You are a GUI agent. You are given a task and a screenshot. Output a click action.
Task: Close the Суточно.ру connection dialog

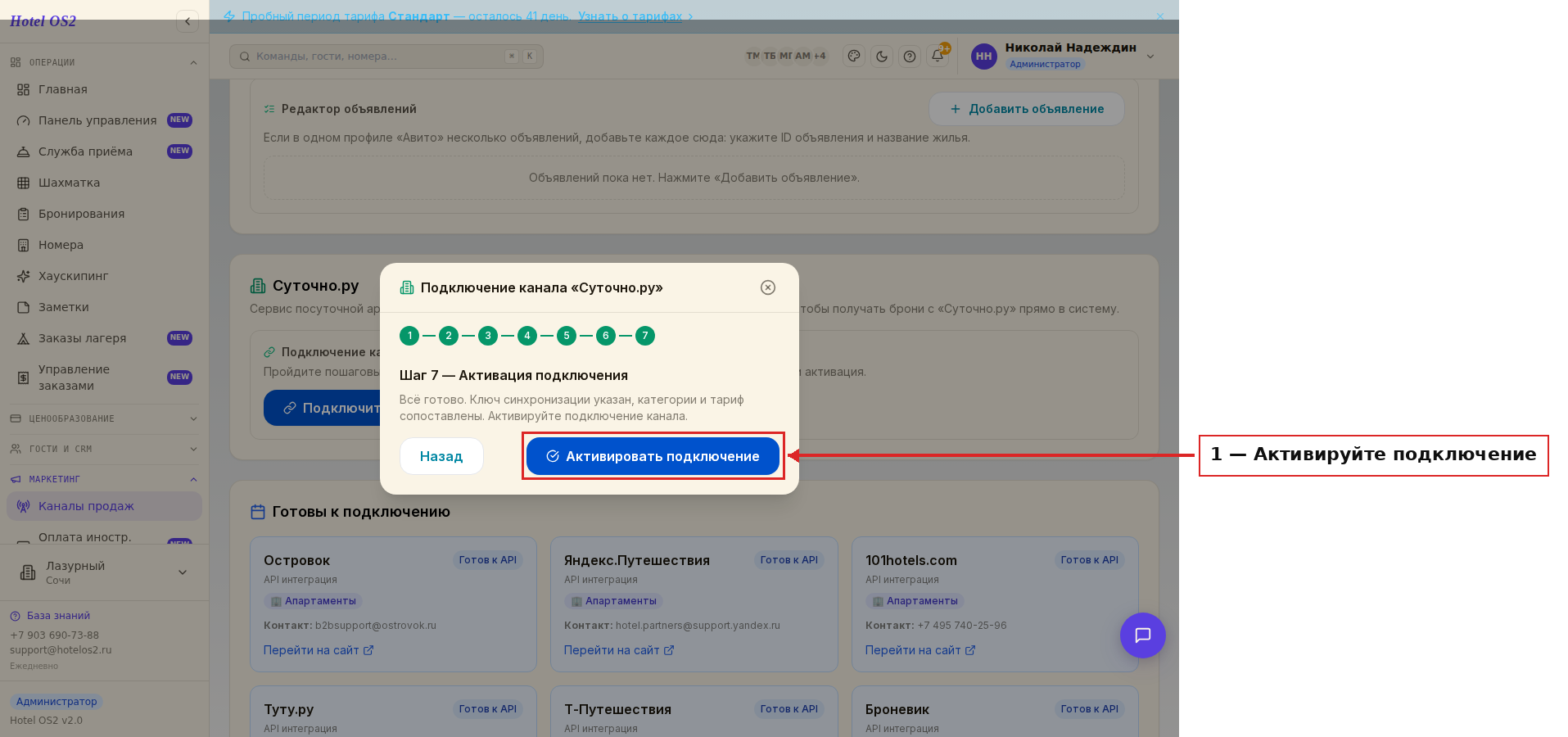tap(768, 287)
